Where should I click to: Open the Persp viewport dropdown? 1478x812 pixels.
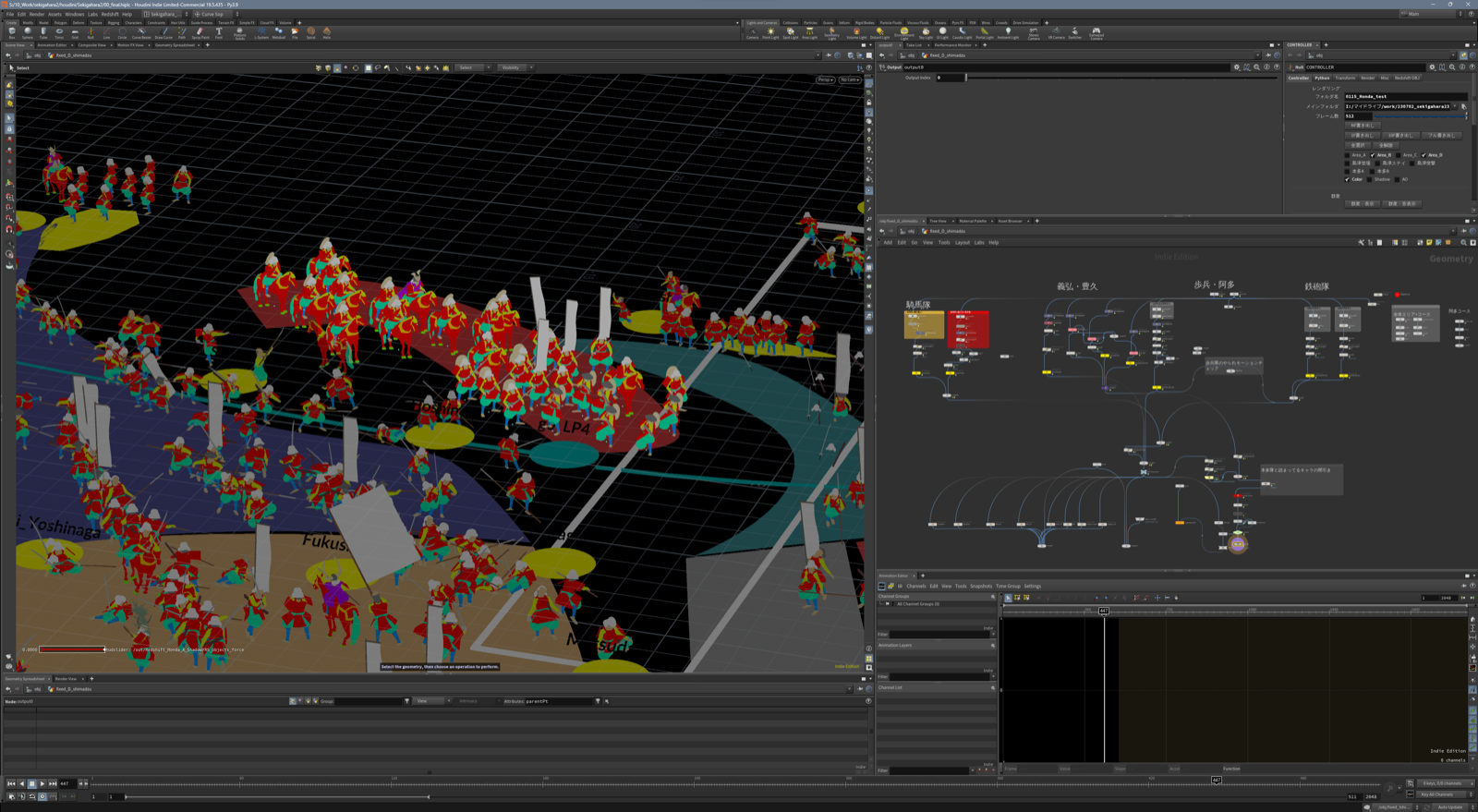click(825, 79)
